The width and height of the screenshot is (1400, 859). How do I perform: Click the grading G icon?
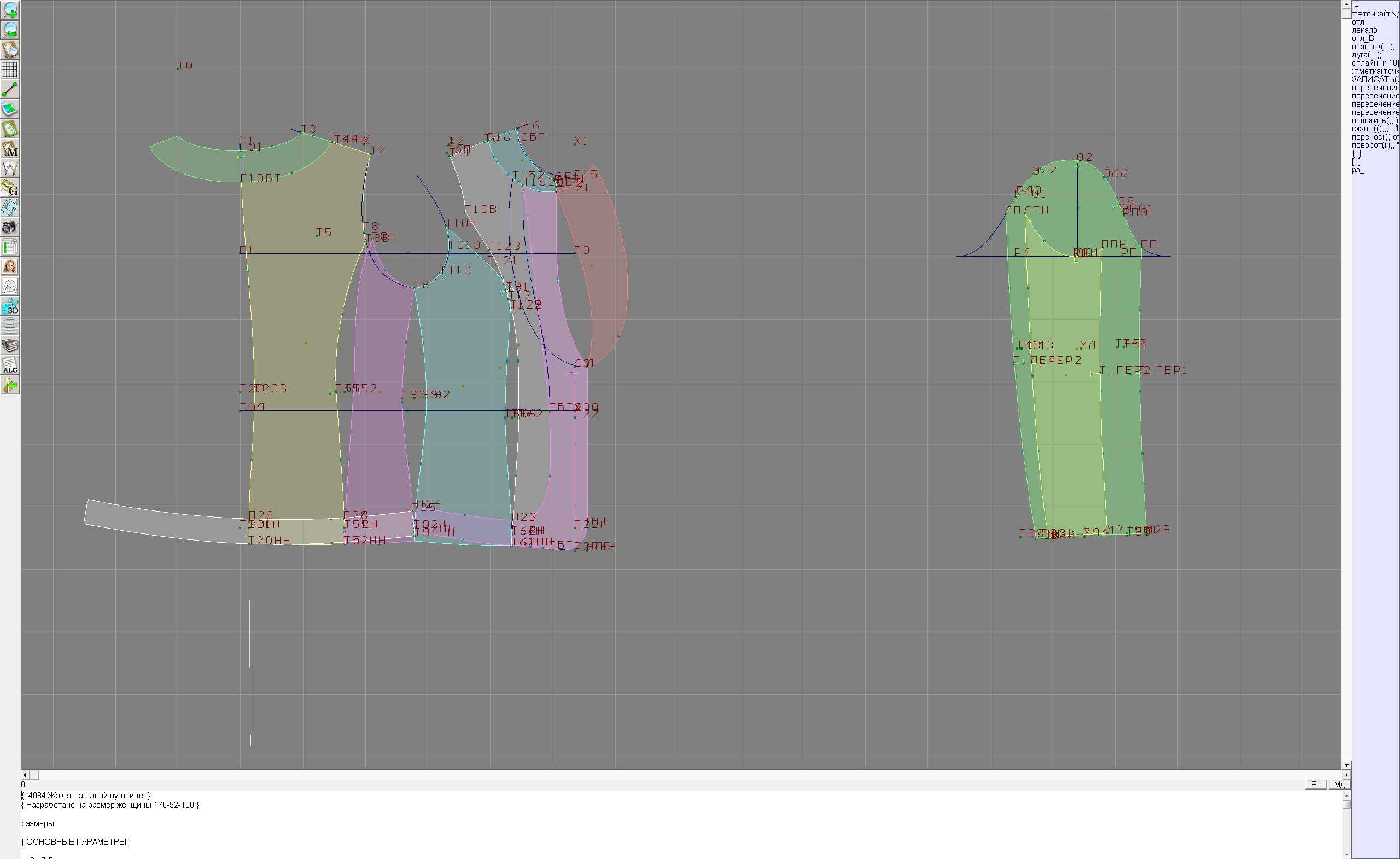[x=10, y=188]
